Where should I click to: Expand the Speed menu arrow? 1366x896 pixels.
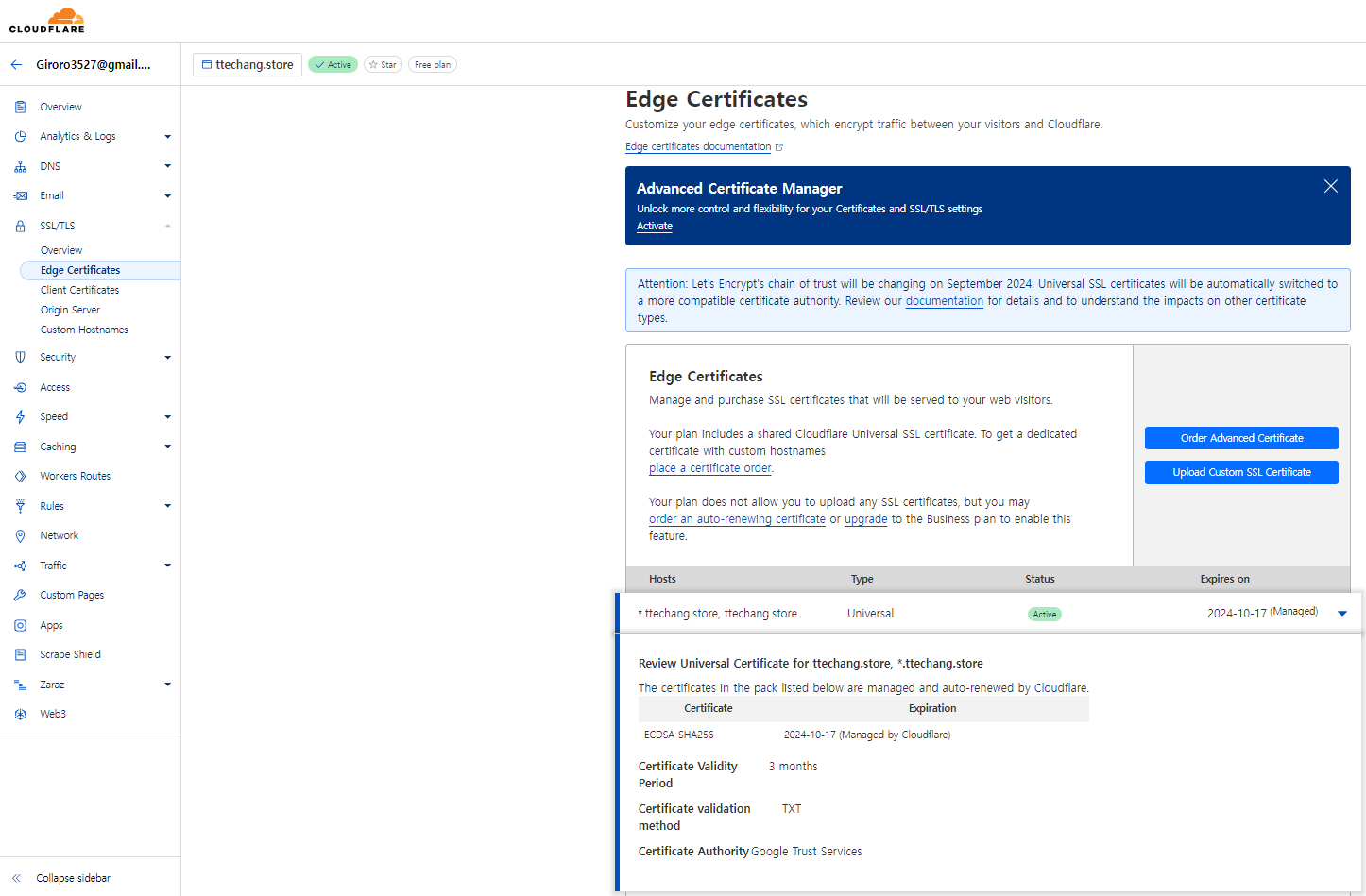pyautogui.click(x=168, y=417)
